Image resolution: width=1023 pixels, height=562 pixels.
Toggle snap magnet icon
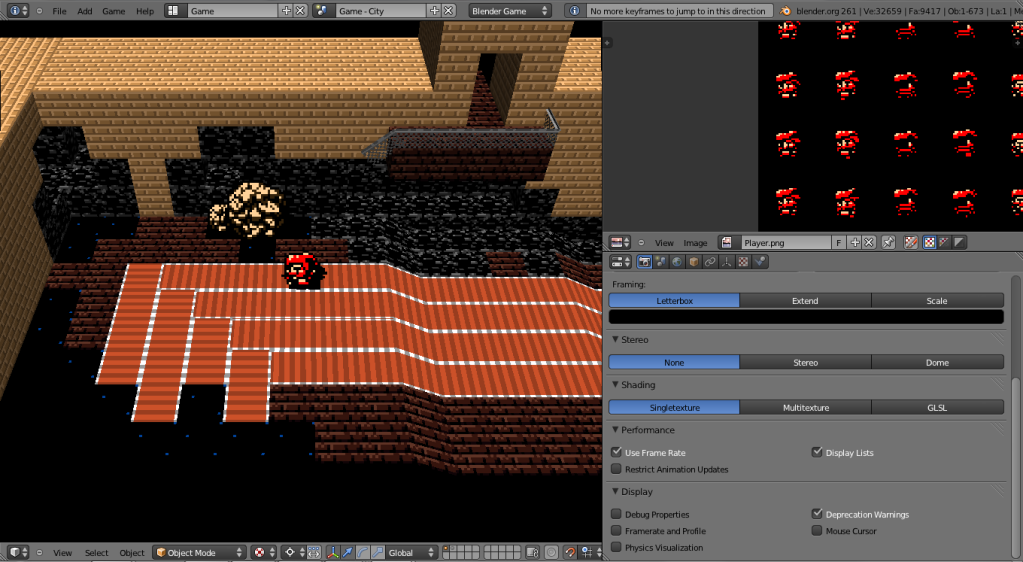point(570,552)
